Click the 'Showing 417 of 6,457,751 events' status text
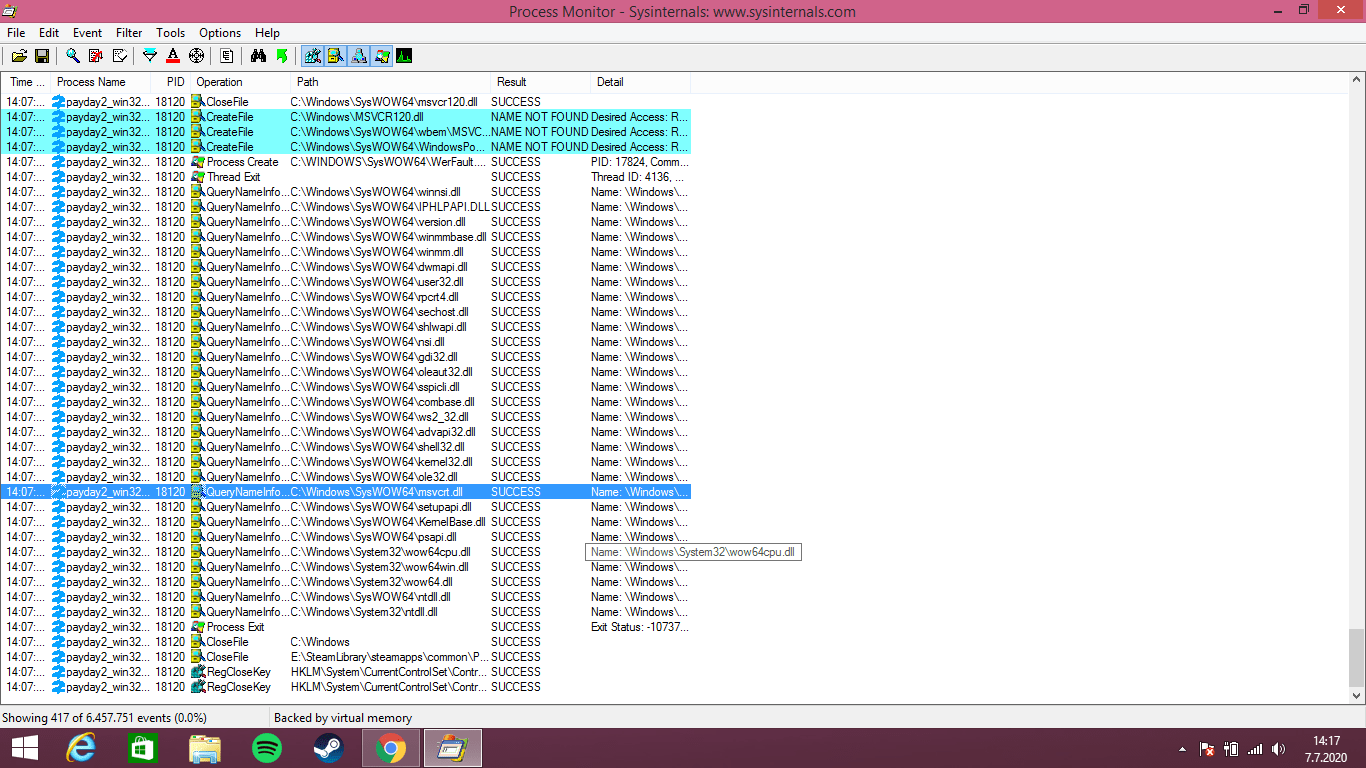Screen dimensions: 1366x768 coord(104,718)
